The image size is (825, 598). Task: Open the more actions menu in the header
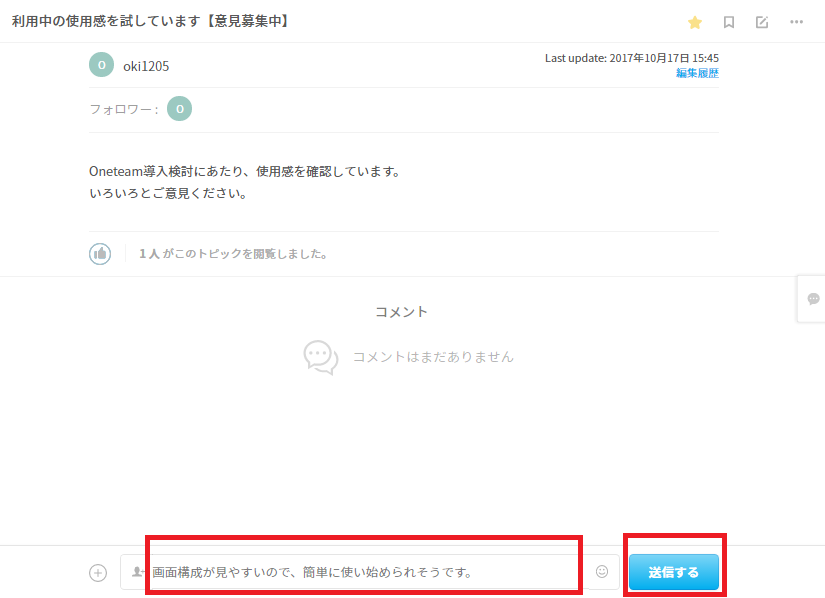click(797, 22)
